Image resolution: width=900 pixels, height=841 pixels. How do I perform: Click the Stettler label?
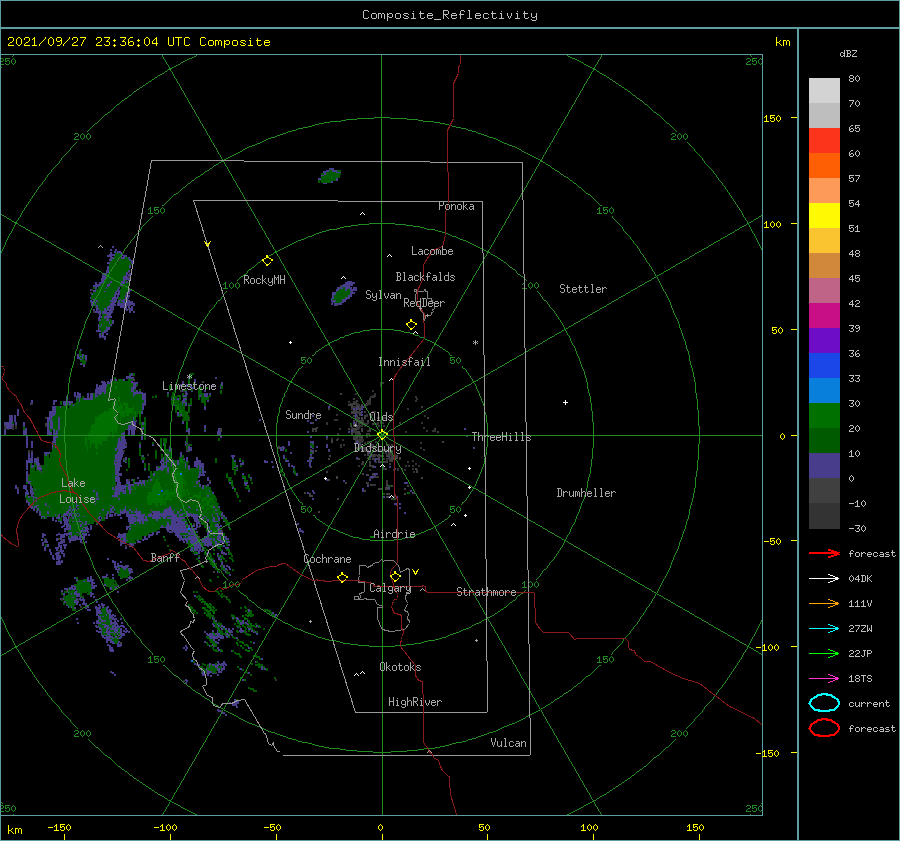point(583,289)
